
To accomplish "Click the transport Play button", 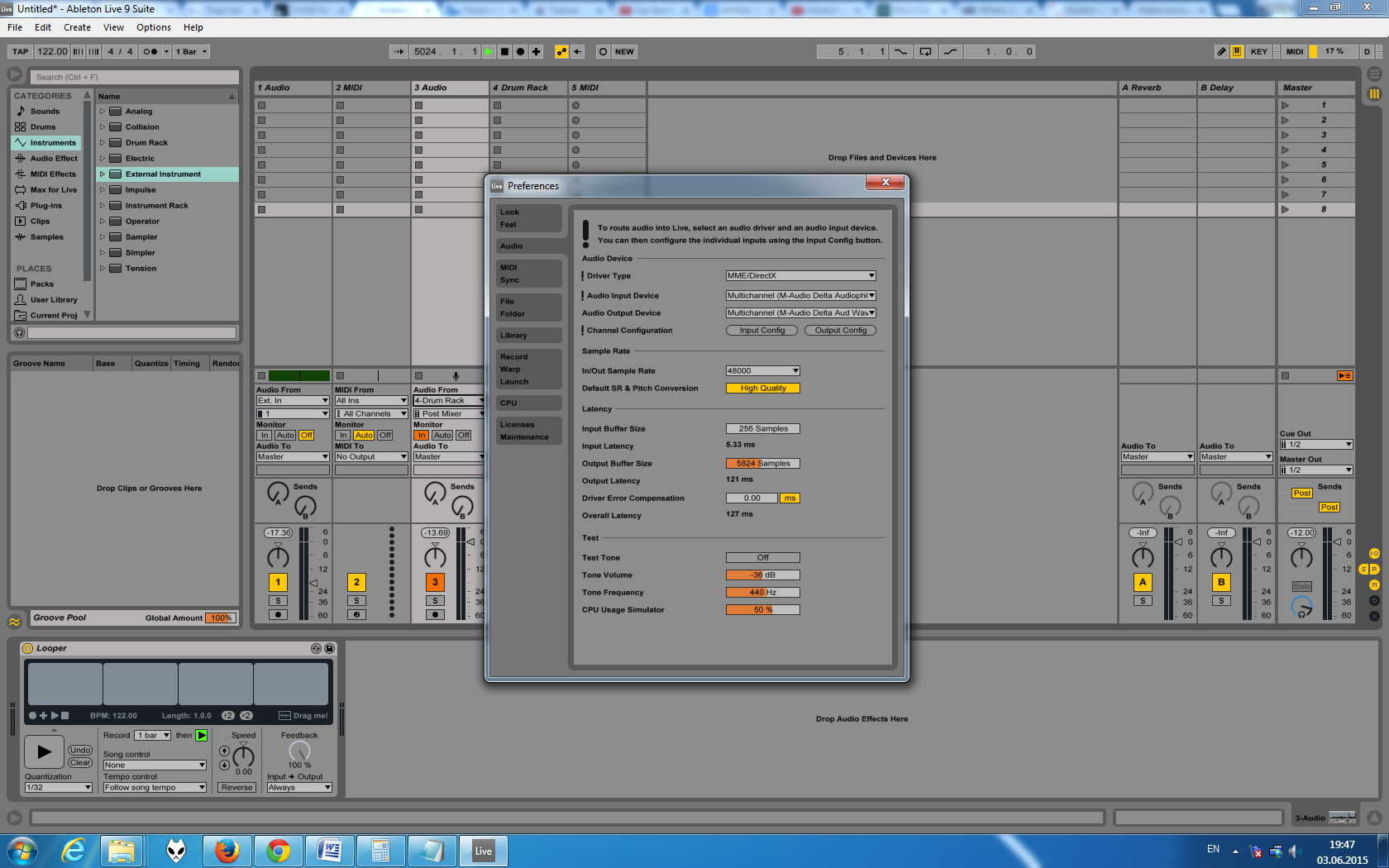I will coord(489,51).
